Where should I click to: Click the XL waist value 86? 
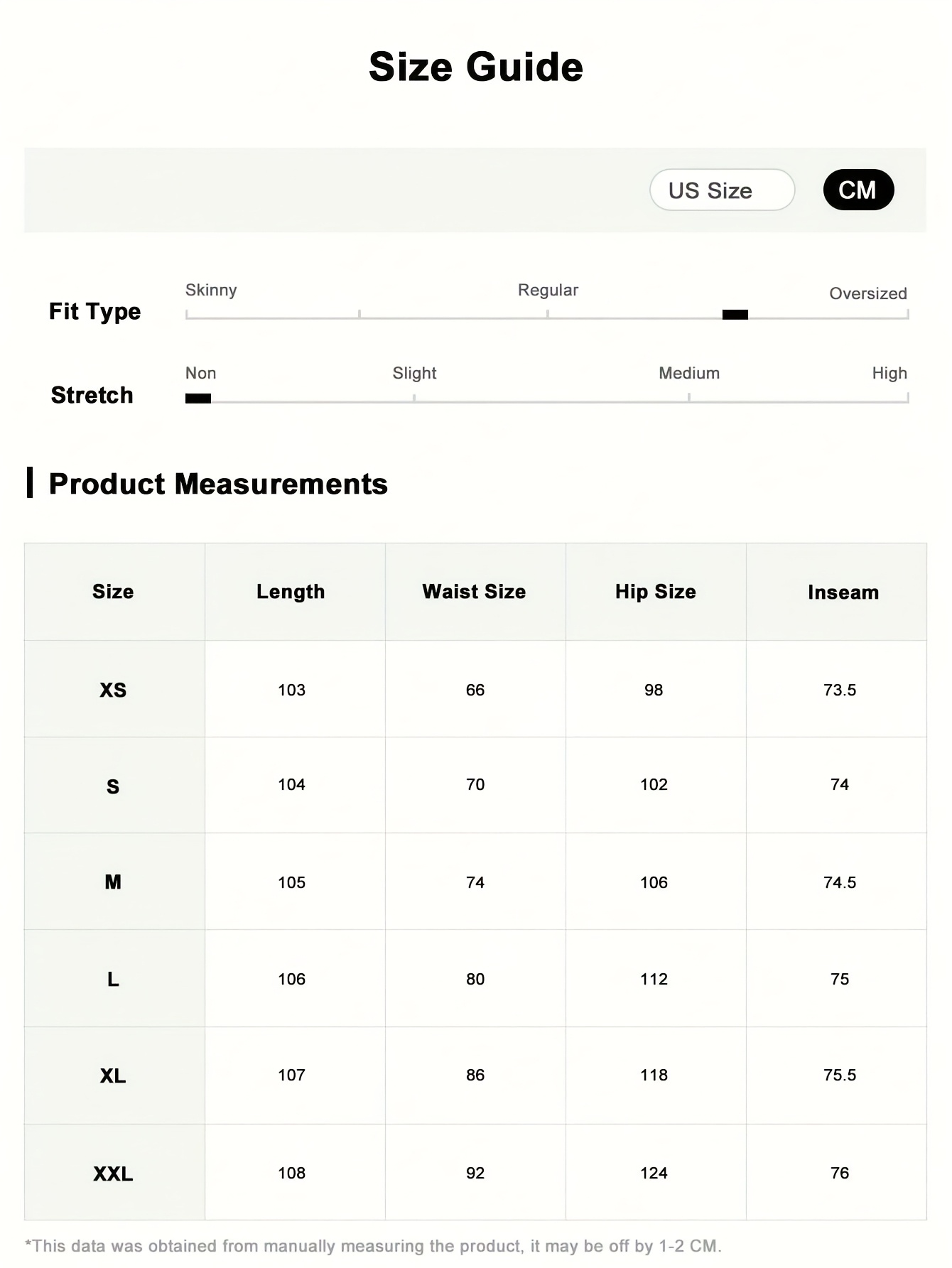coord(475,1075)
